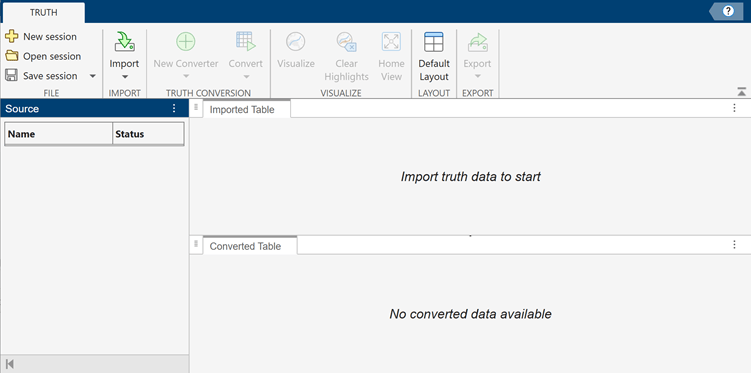This screenshot has width=751, height=373.
Task: Click the Clear Highlights icon
Action: point(346,42)
